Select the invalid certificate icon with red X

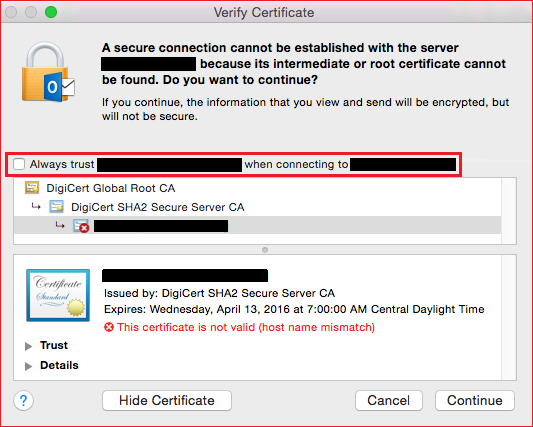(81, 226)
